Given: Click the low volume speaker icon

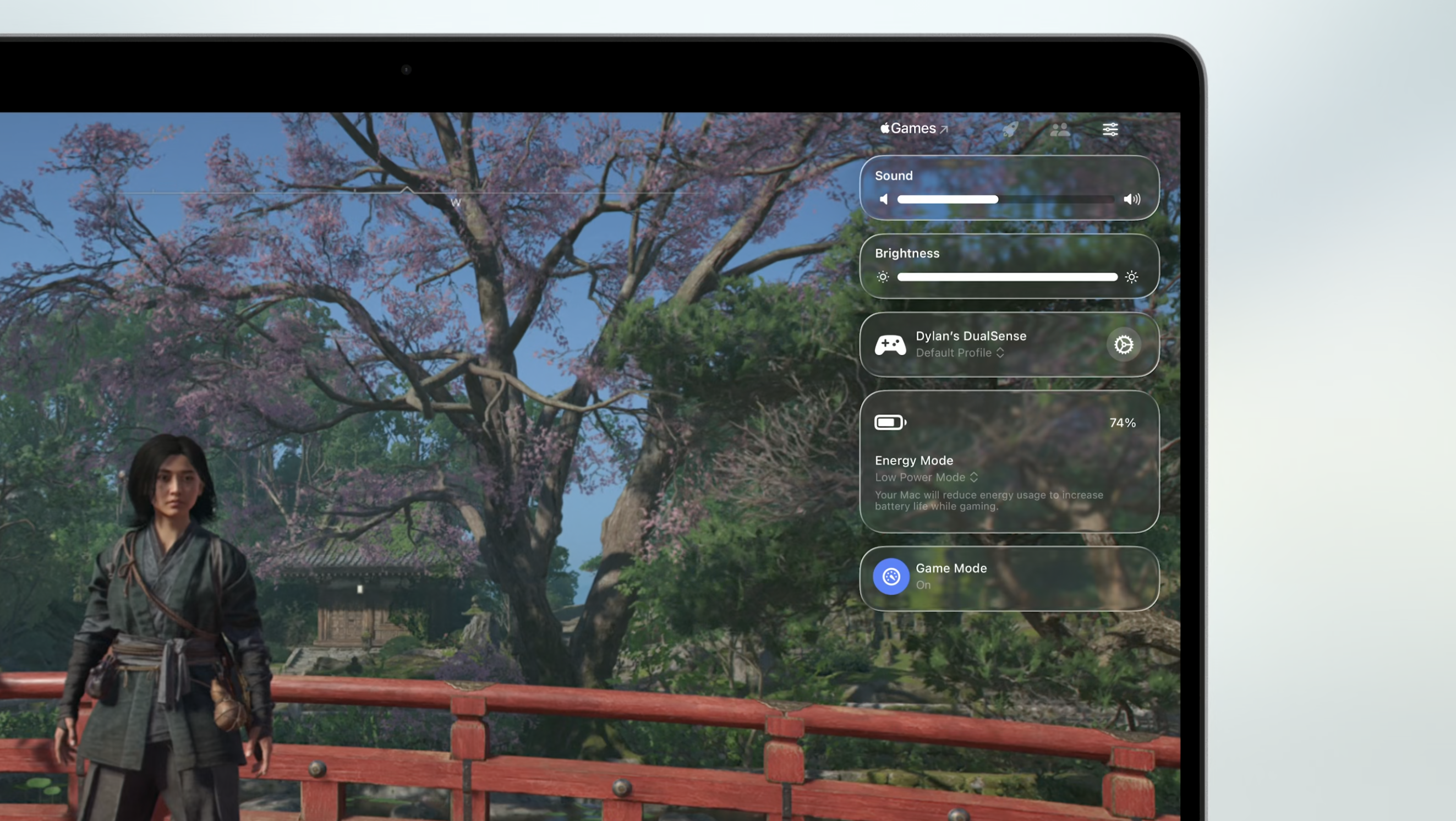Looking at the screenshot, I should coord(884,199).
